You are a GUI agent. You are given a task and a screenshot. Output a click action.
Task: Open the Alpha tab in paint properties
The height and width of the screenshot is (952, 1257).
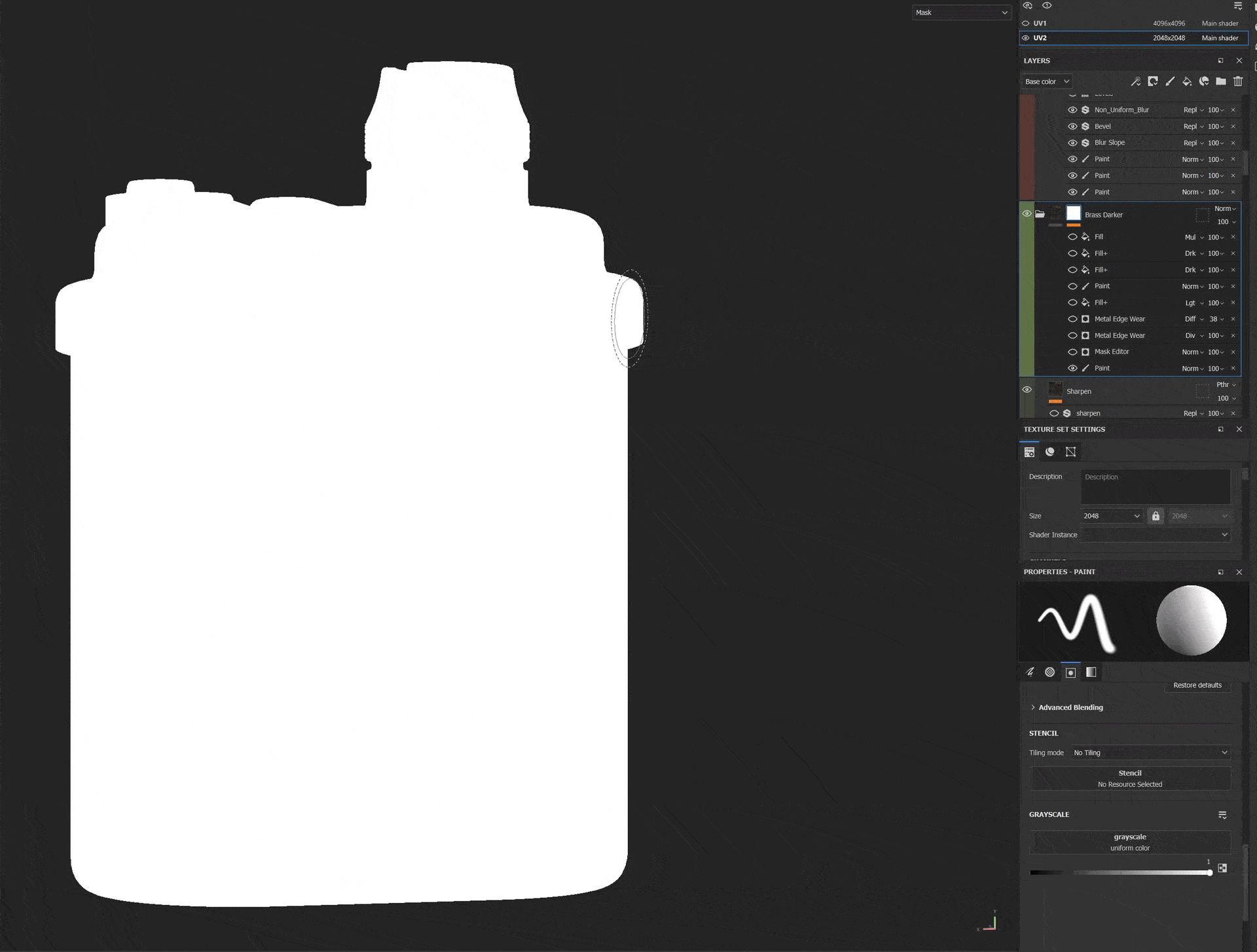pyautogui.click(x=1050, y=672)
